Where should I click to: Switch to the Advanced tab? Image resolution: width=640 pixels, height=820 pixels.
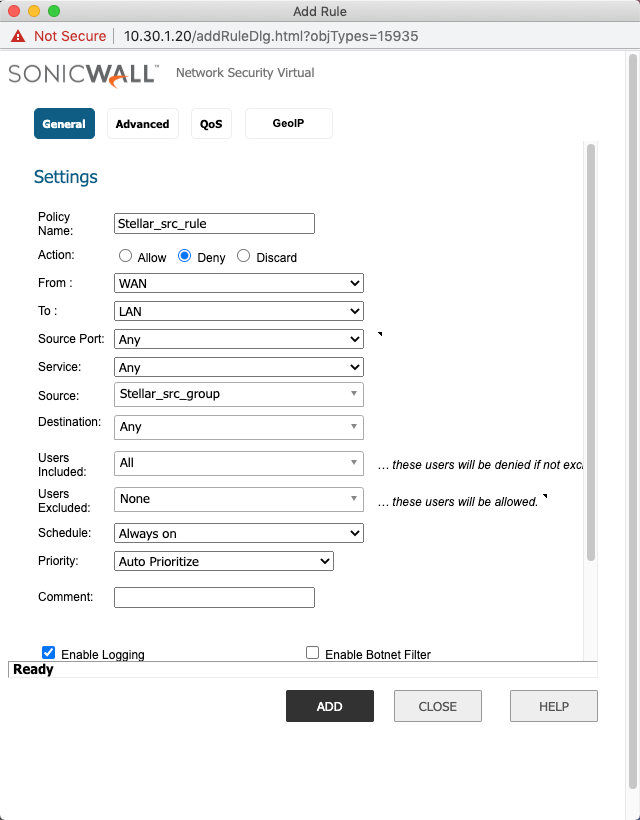[142, 124]
